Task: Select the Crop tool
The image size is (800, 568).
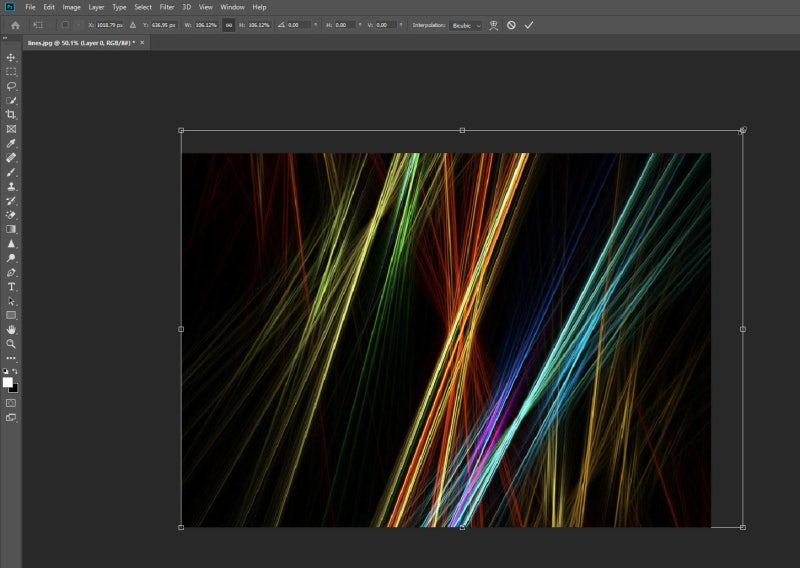Action: click(x=11, y=115)
